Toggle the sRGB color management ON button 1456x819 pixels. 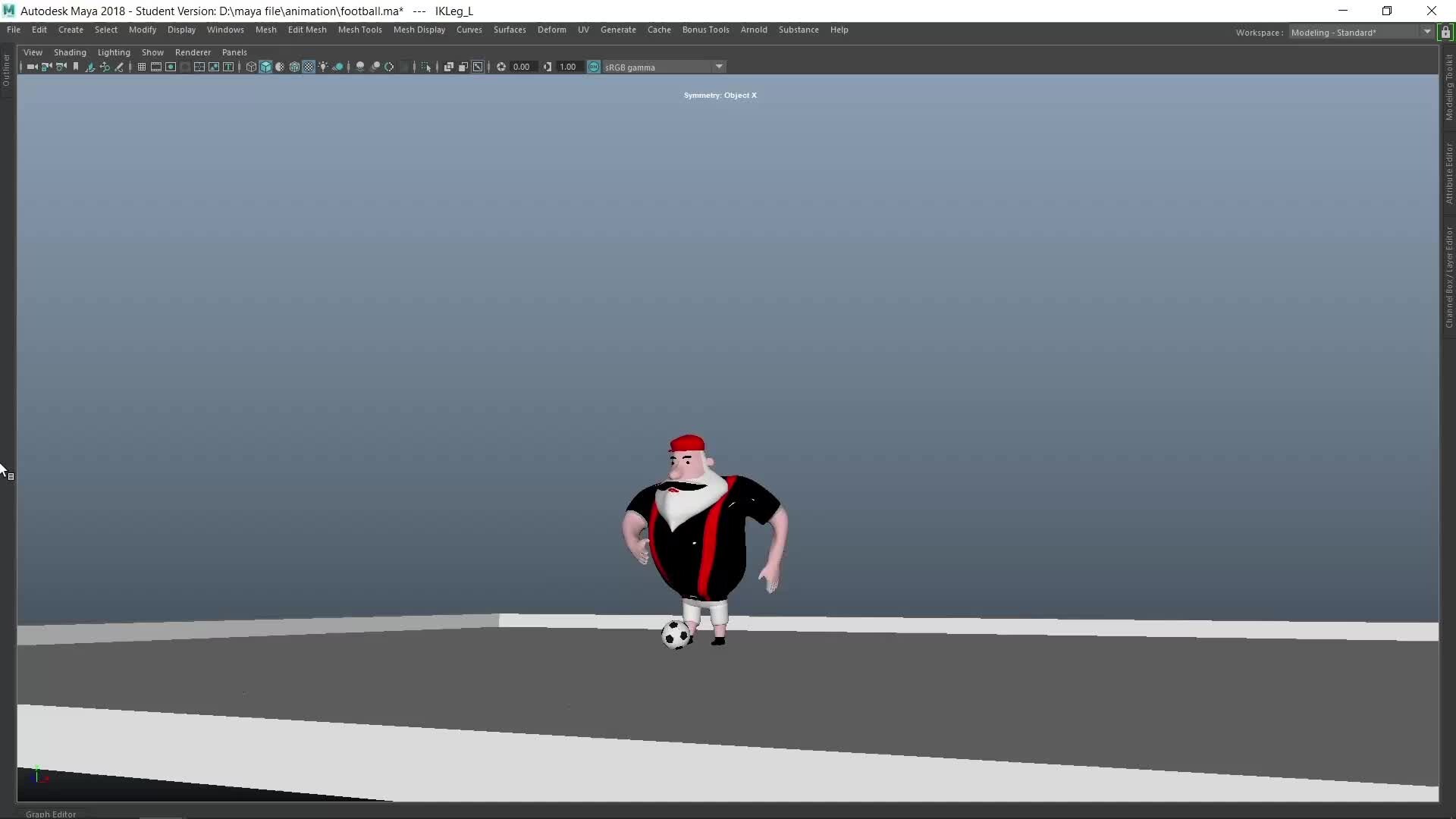pos(593,67)
